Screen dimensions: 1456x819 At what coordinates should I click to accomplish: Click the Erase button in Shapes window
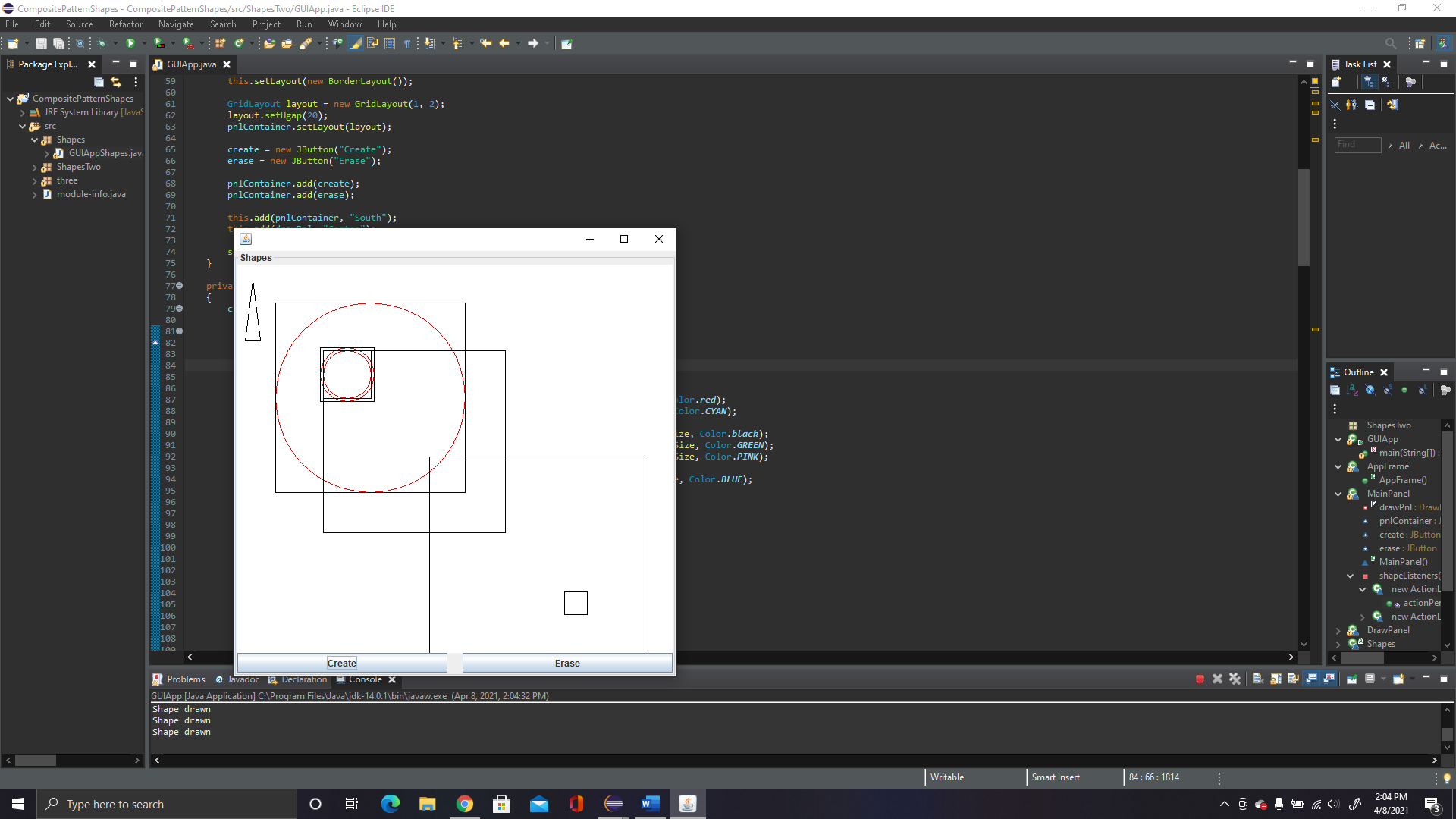click(x=566, y=662)
